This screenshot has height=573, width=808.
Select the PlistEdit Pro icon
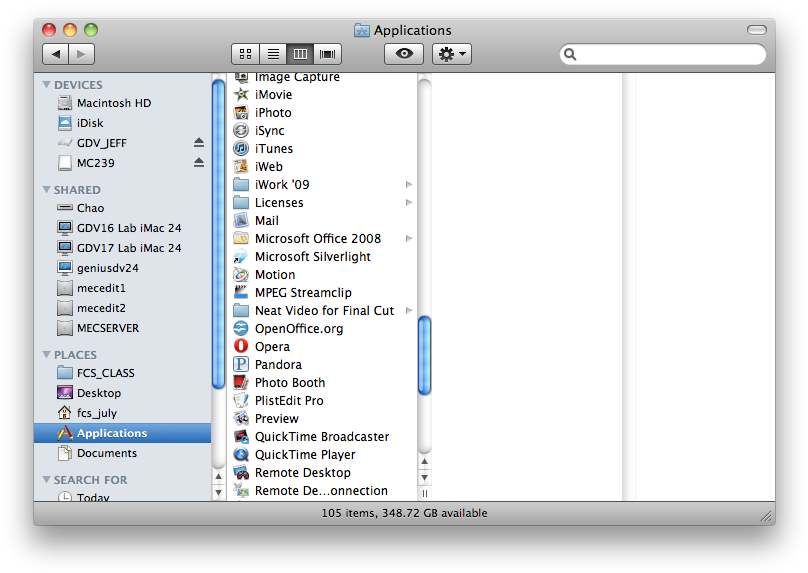(x=241, y=400)
